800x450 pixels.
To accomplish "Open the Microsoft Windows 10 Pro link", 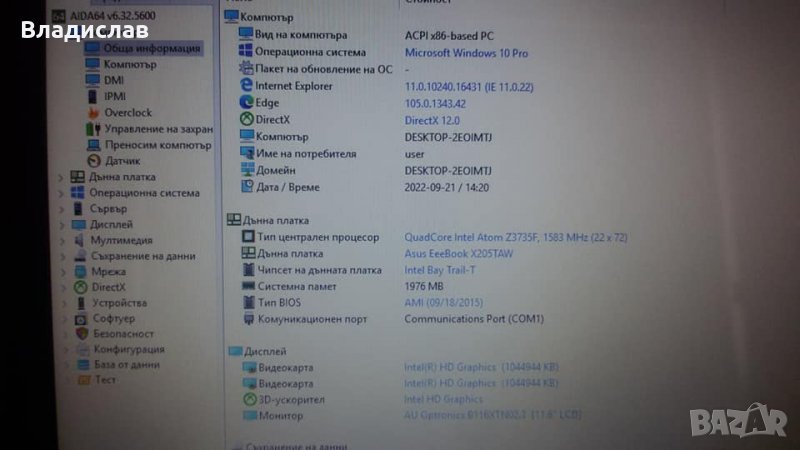I will [466, 52].
